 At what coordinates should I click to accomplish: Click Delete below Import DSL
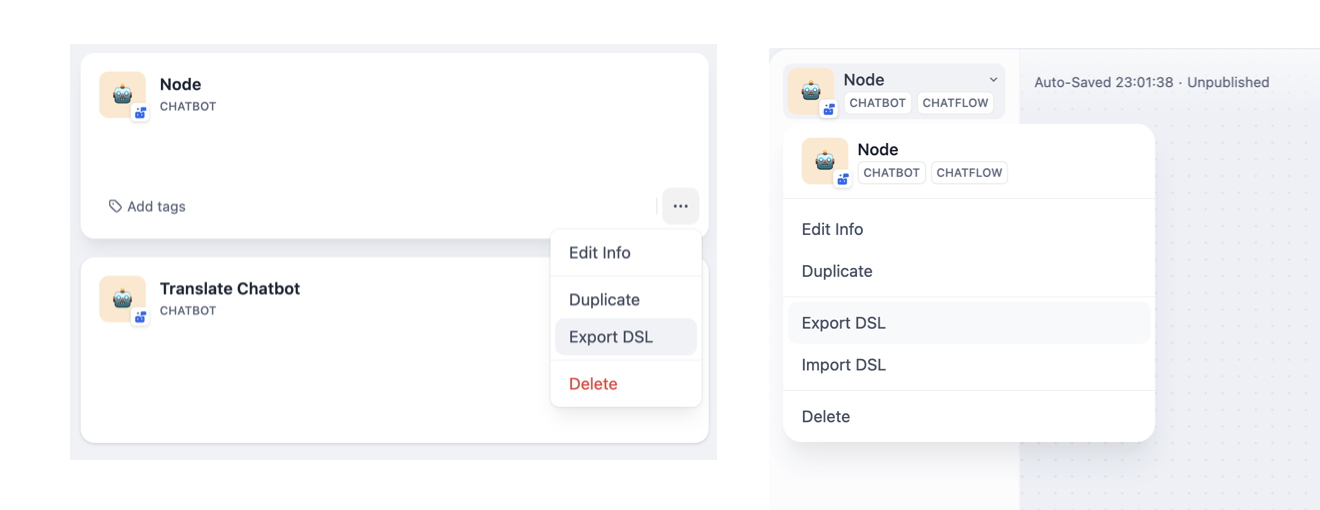coord(826,417)
